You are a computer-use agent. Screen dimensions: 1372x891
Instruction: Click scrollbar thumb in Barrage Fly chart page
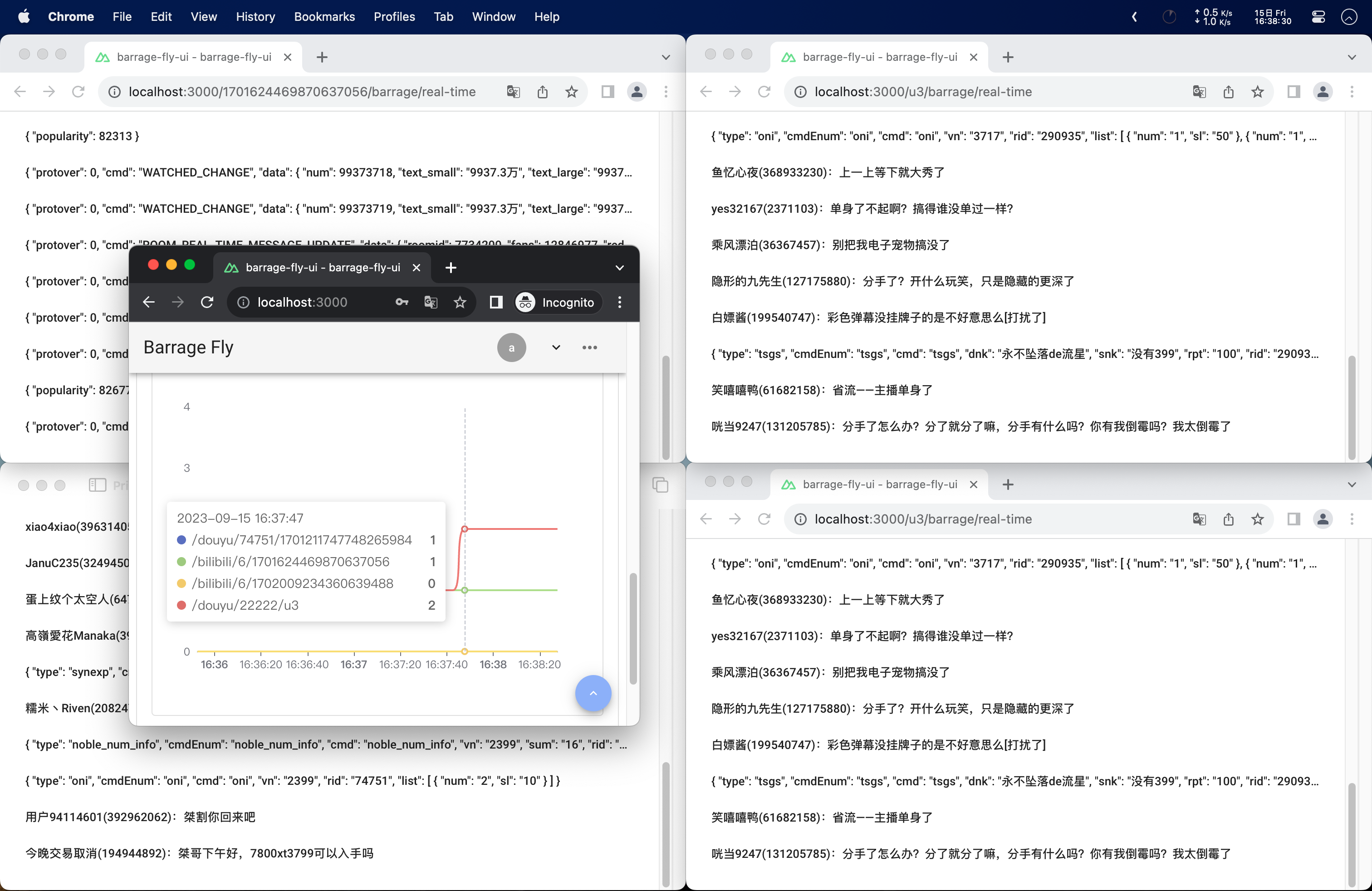[633, 628]
